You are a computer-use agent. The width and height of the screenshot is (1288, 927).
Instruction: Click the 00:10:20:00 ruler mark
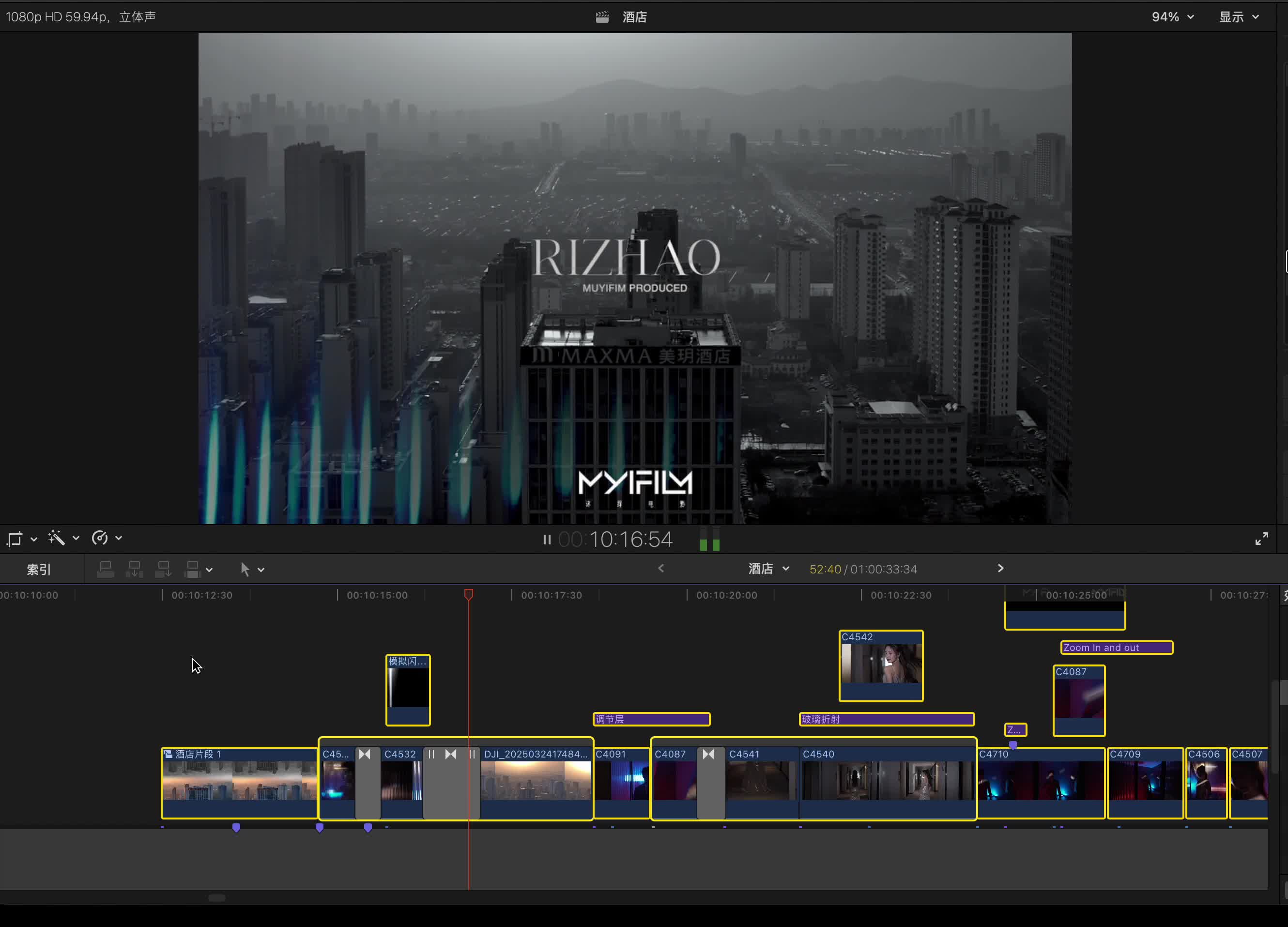(726, 595)
